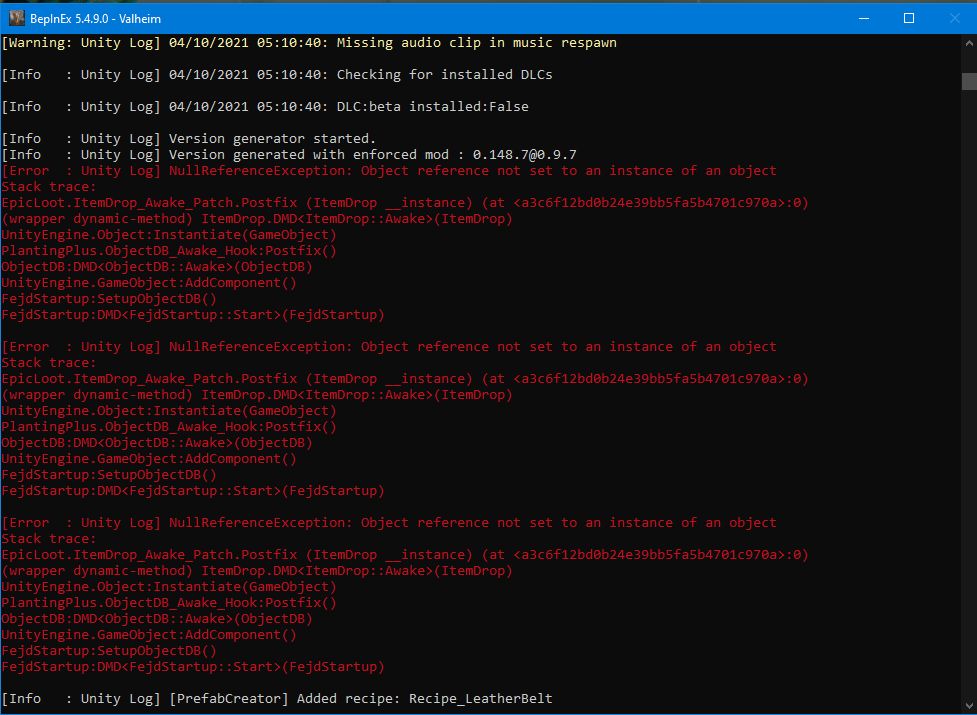Click the first EpicLoot.ItemDrop_Awake_Patch.Postfix line
Viewport: 977px width, 715px height.
pyautogui.click(x=405, y=203)
